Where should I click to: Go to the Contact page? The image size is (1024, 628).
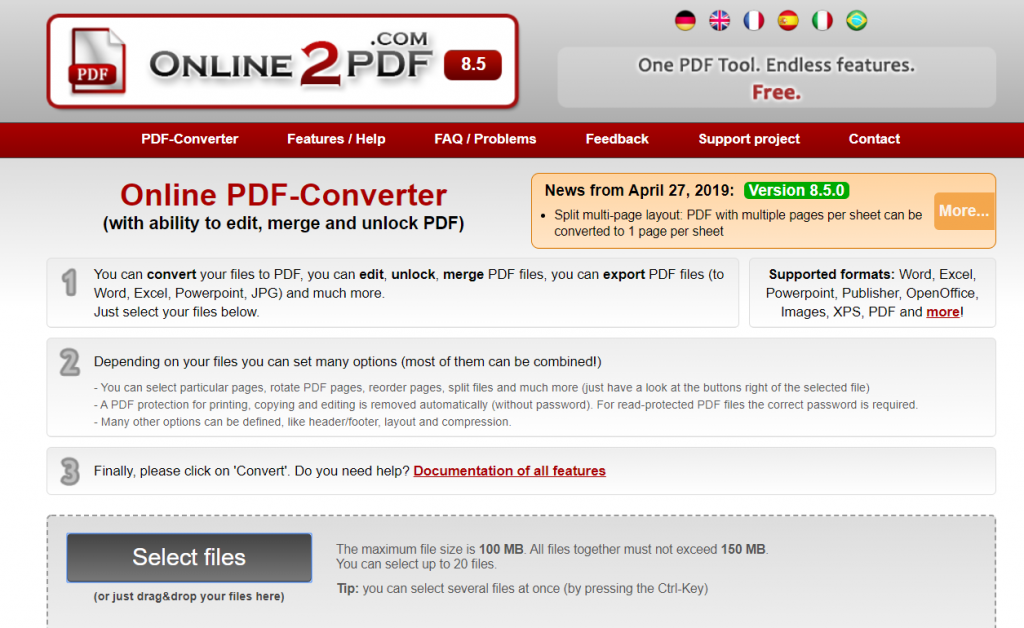pyautogui.click(x=874, y=139)
